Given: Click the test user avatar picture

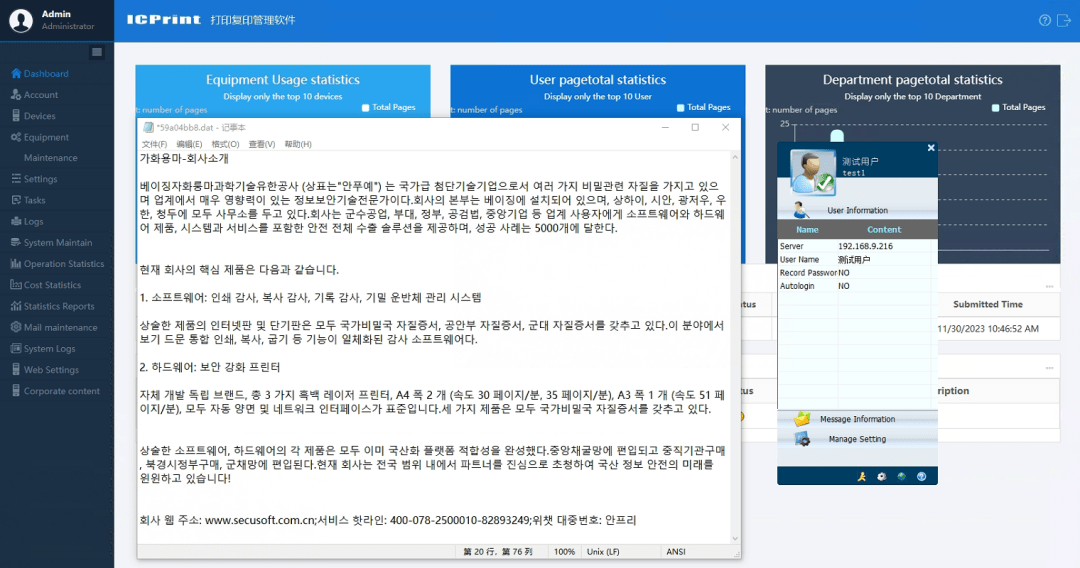Looking at the screenshot, I should tap(812, 171).
